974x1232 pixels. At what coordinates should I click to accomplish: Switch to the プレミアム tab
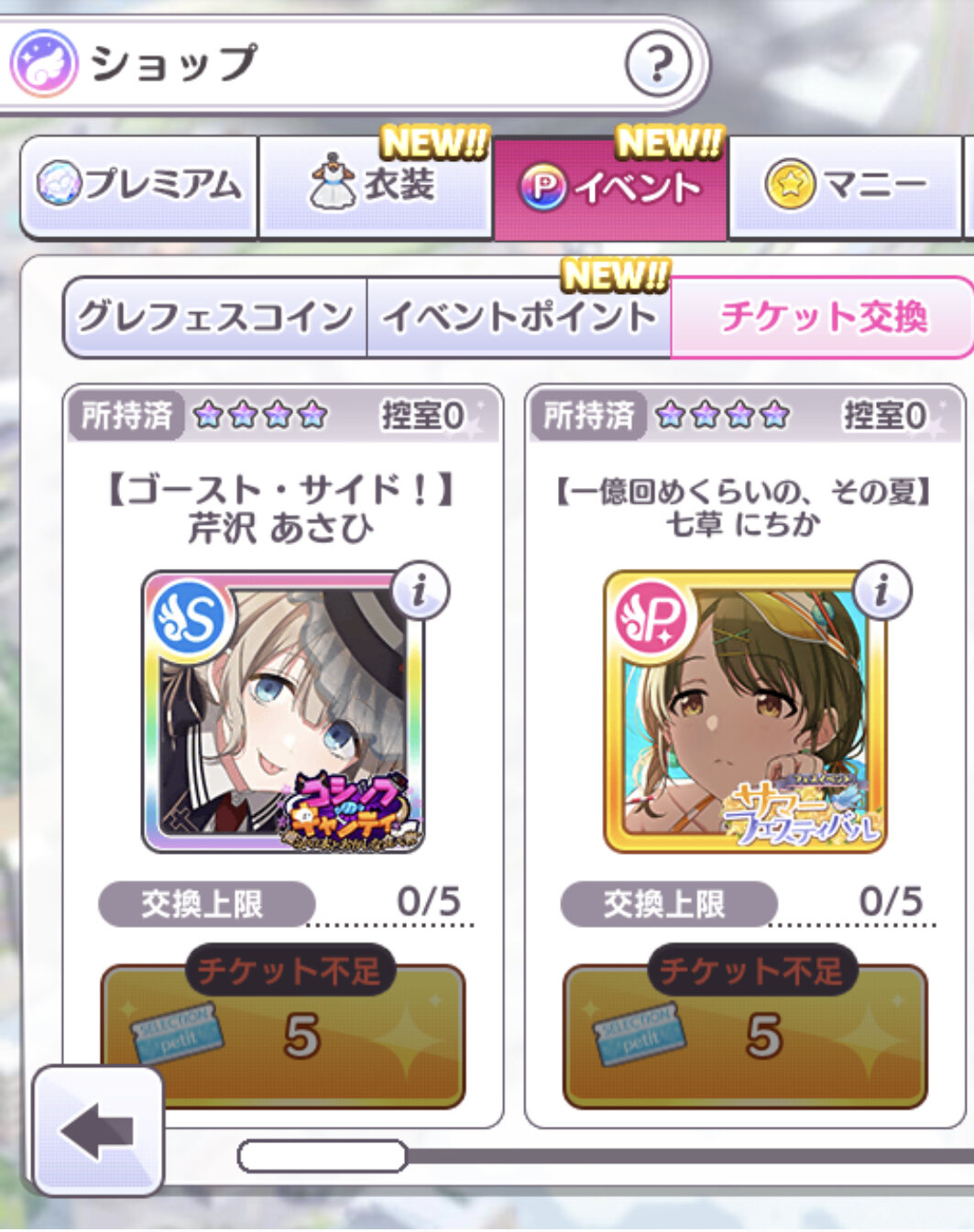point(138,185)
